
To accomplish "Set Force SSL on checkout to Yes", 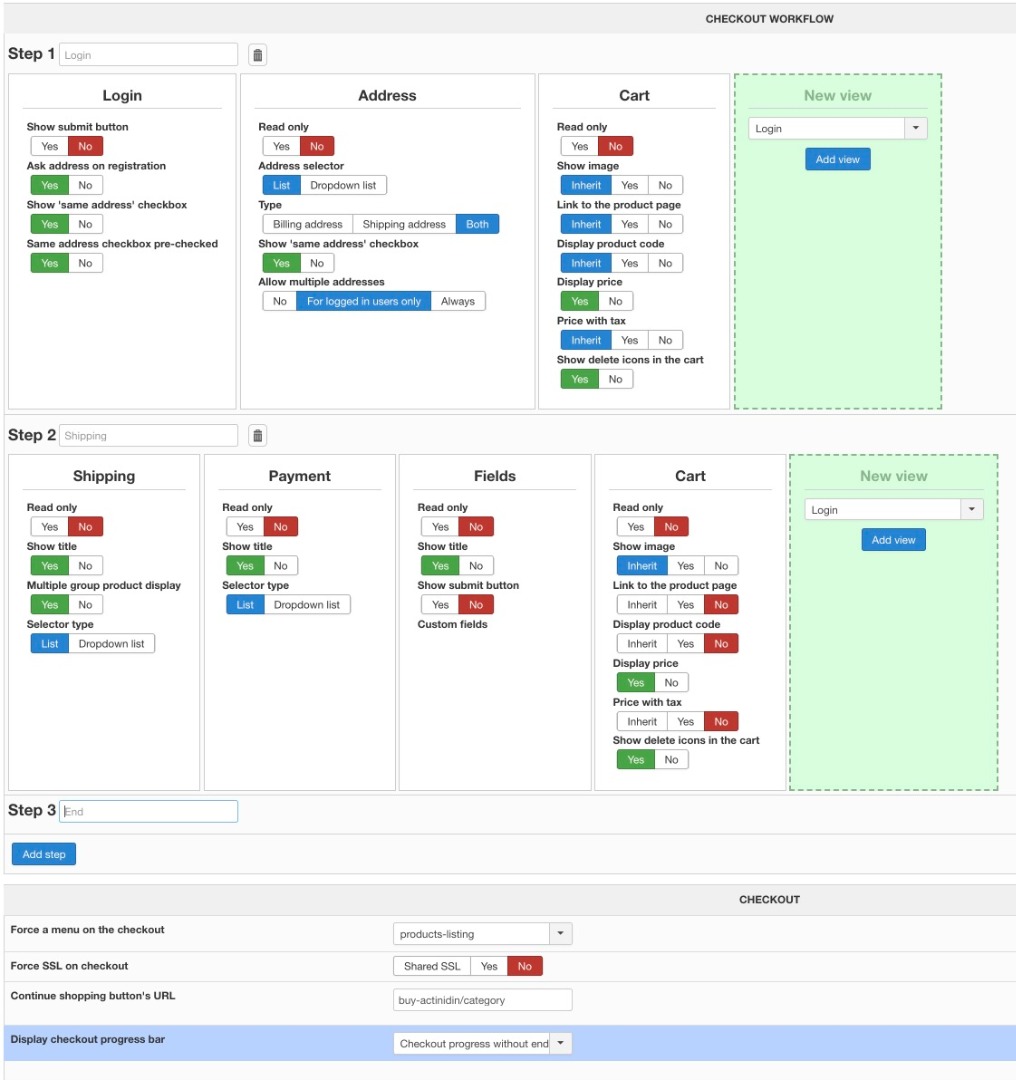I will pyautogui.click(x=489, y=966).
